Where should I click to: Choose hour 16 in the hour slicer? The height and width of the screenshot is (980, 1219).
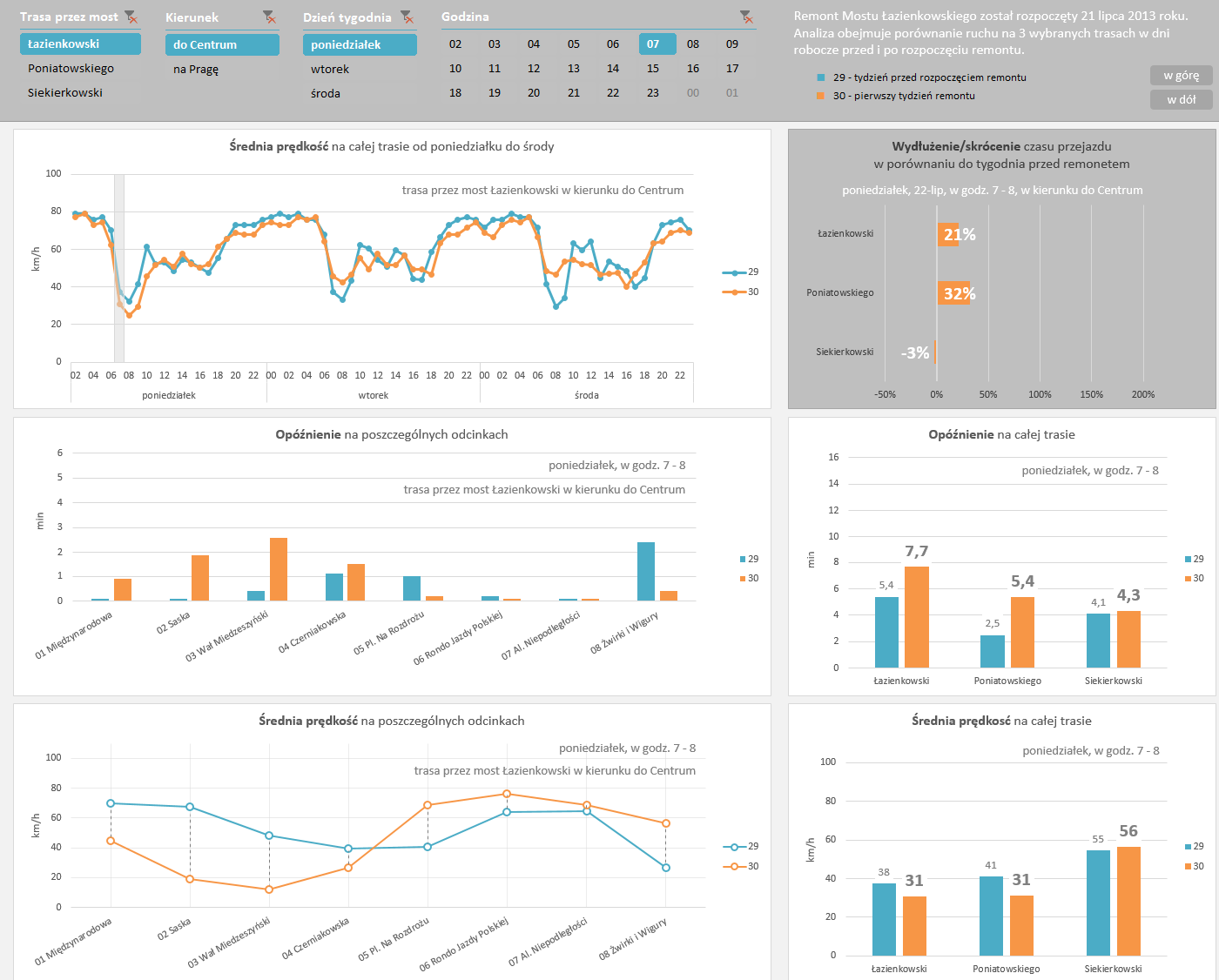[x=693, y=68]
